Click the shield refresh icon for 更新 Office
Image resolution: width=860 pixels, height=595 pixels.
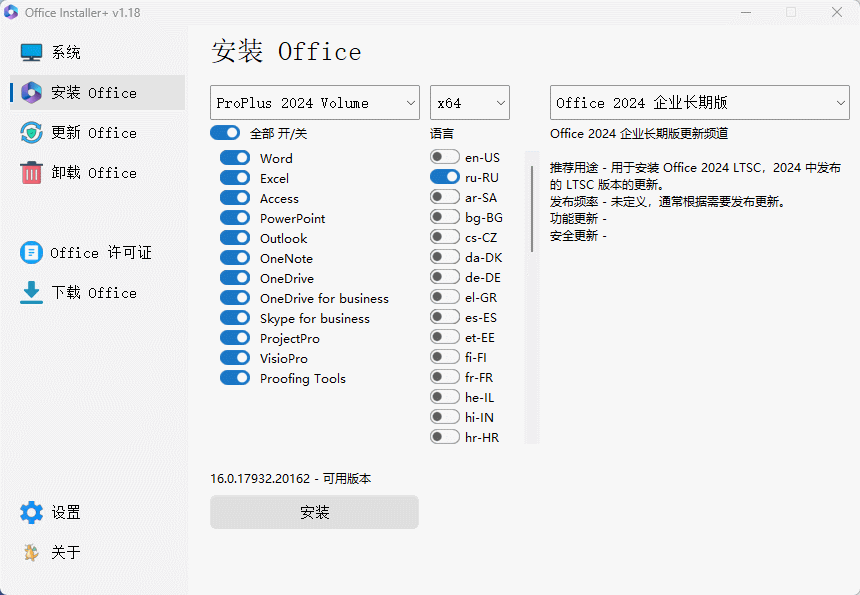[x=31, y=133]
